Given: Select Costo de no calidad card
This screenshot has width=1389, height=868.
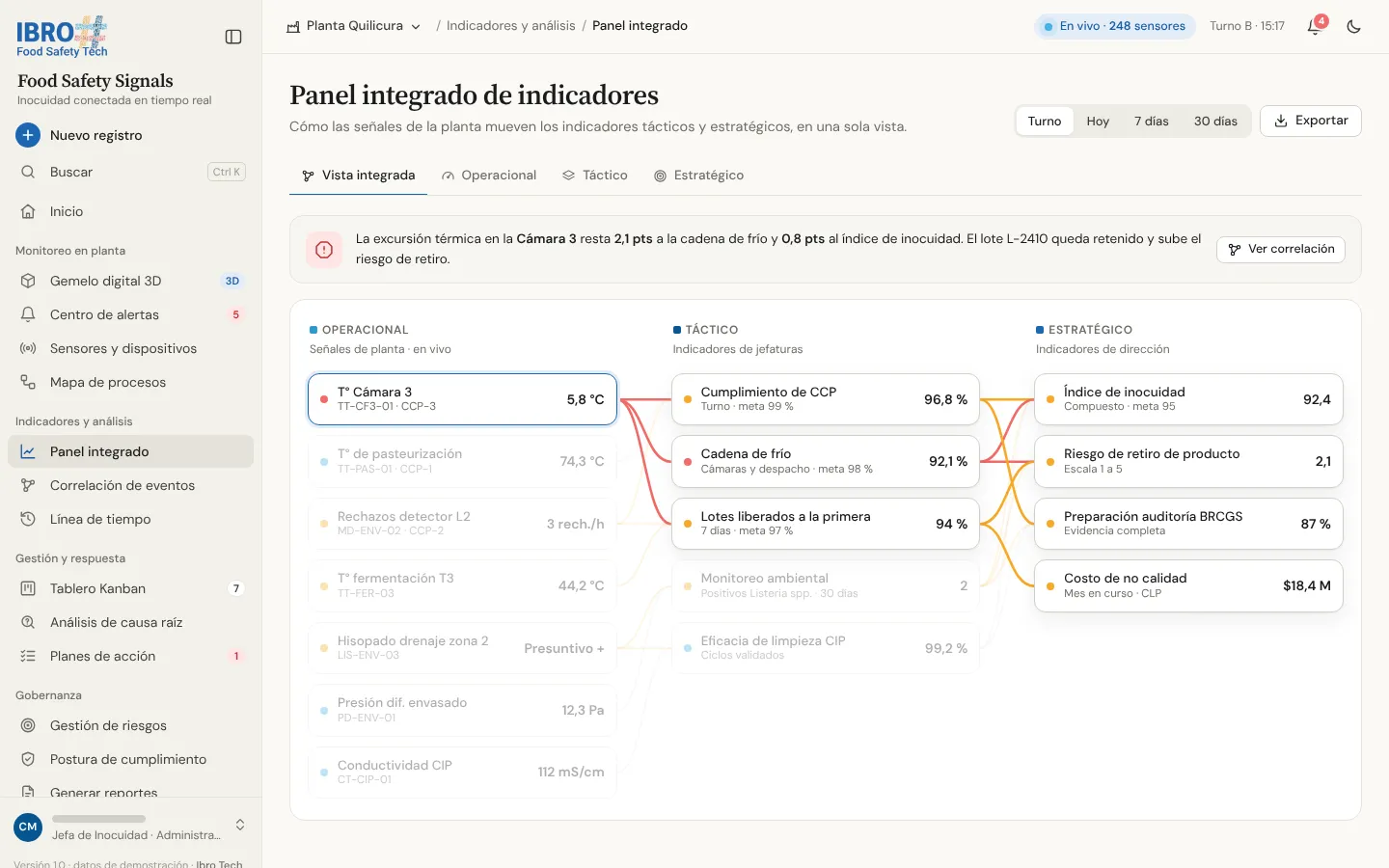Looking at the screenshot, I should pos(1188,585).
